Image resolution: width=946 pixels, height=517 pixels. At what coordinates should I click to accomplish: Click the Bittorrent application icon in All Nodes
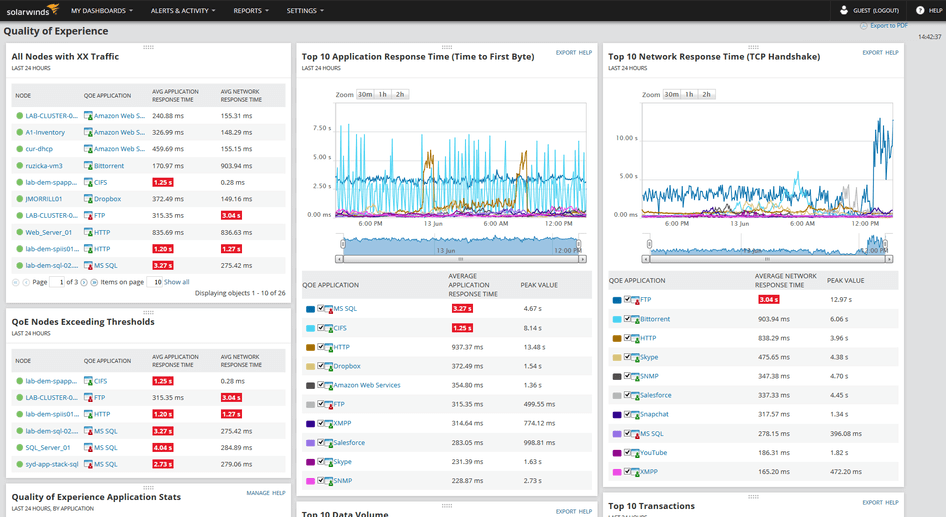tap(89, 166)
